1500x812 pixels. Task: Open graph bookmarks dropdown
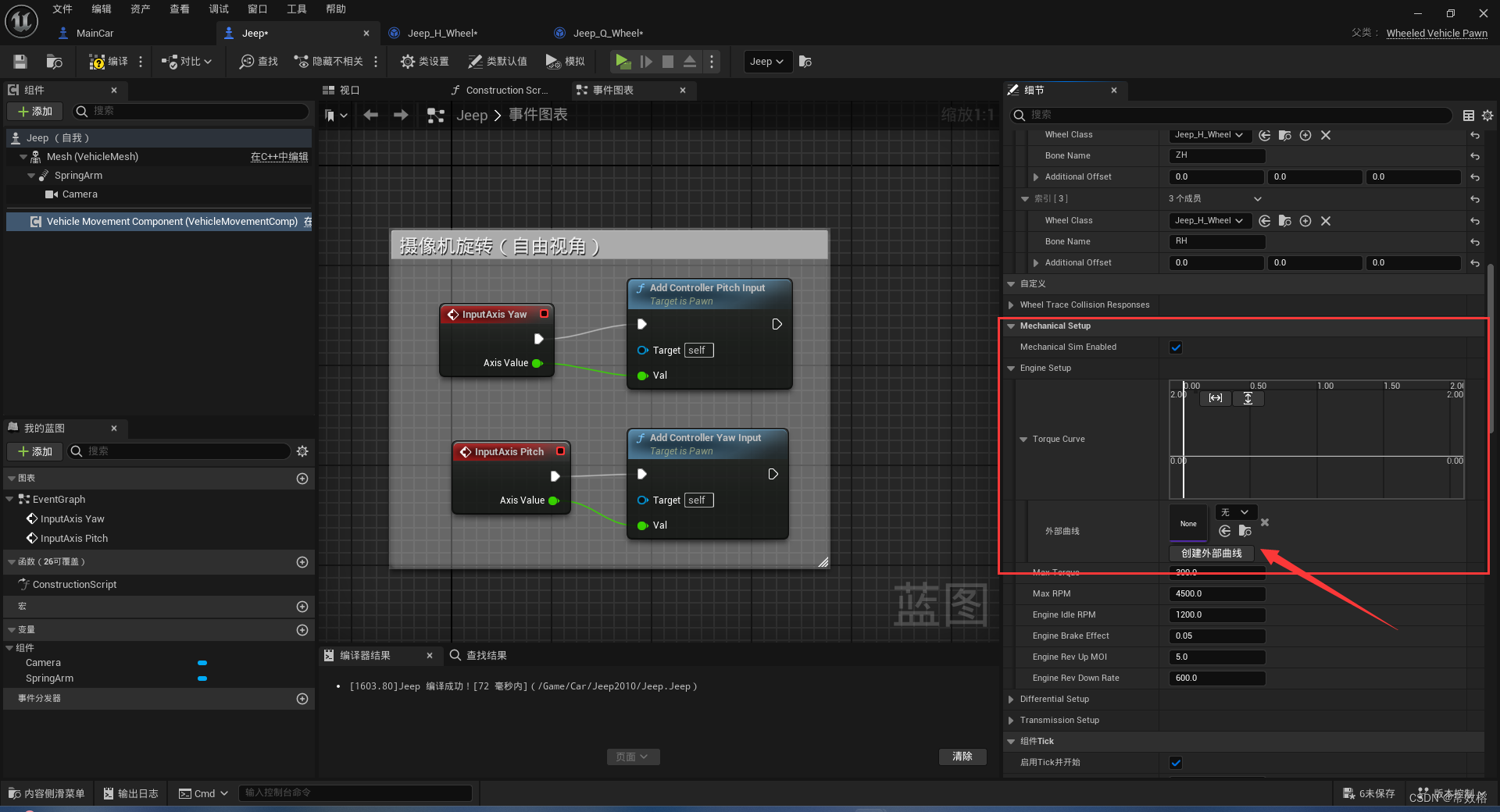pyautogui.click(x=336, y=115)
